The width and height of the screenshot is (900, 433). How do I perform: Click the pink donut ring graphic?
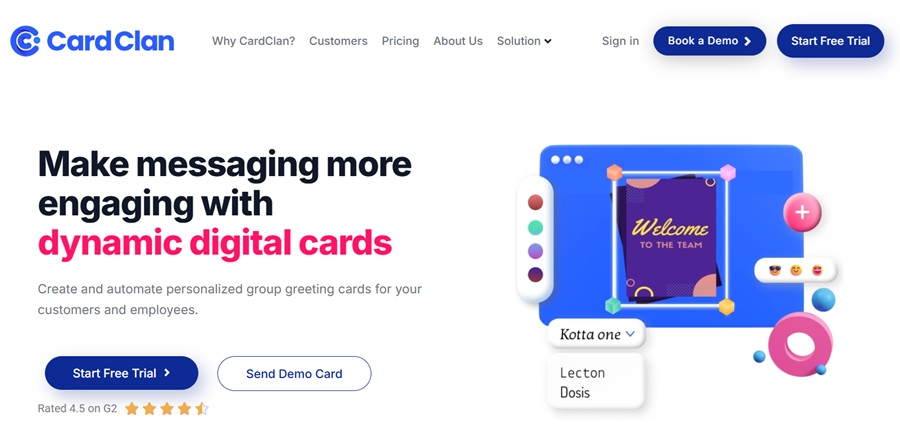pyautogui.click(x=800, y=345)
